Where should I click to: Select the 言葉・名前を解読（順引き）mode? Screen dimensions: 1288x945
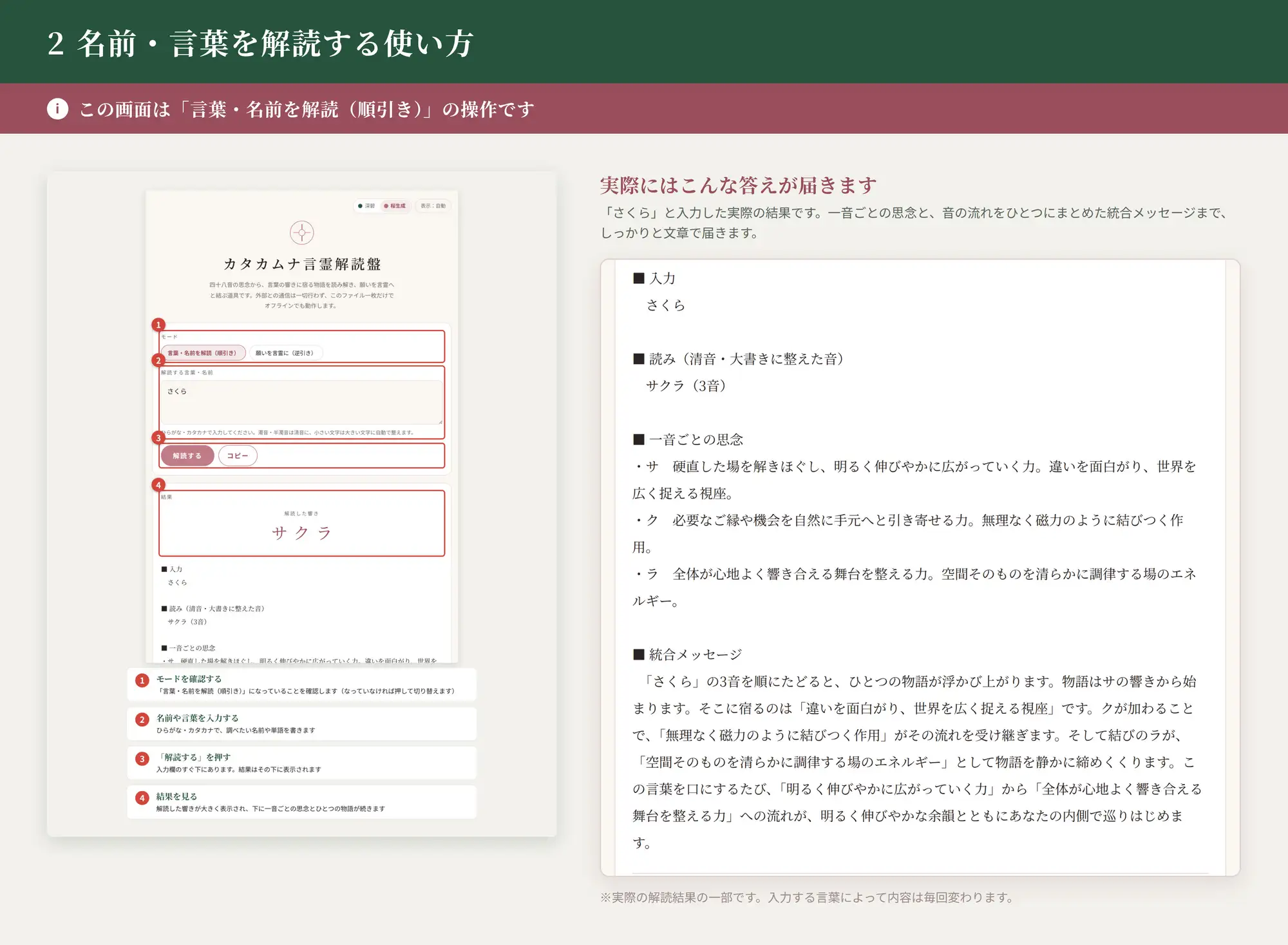pos(202,353)
